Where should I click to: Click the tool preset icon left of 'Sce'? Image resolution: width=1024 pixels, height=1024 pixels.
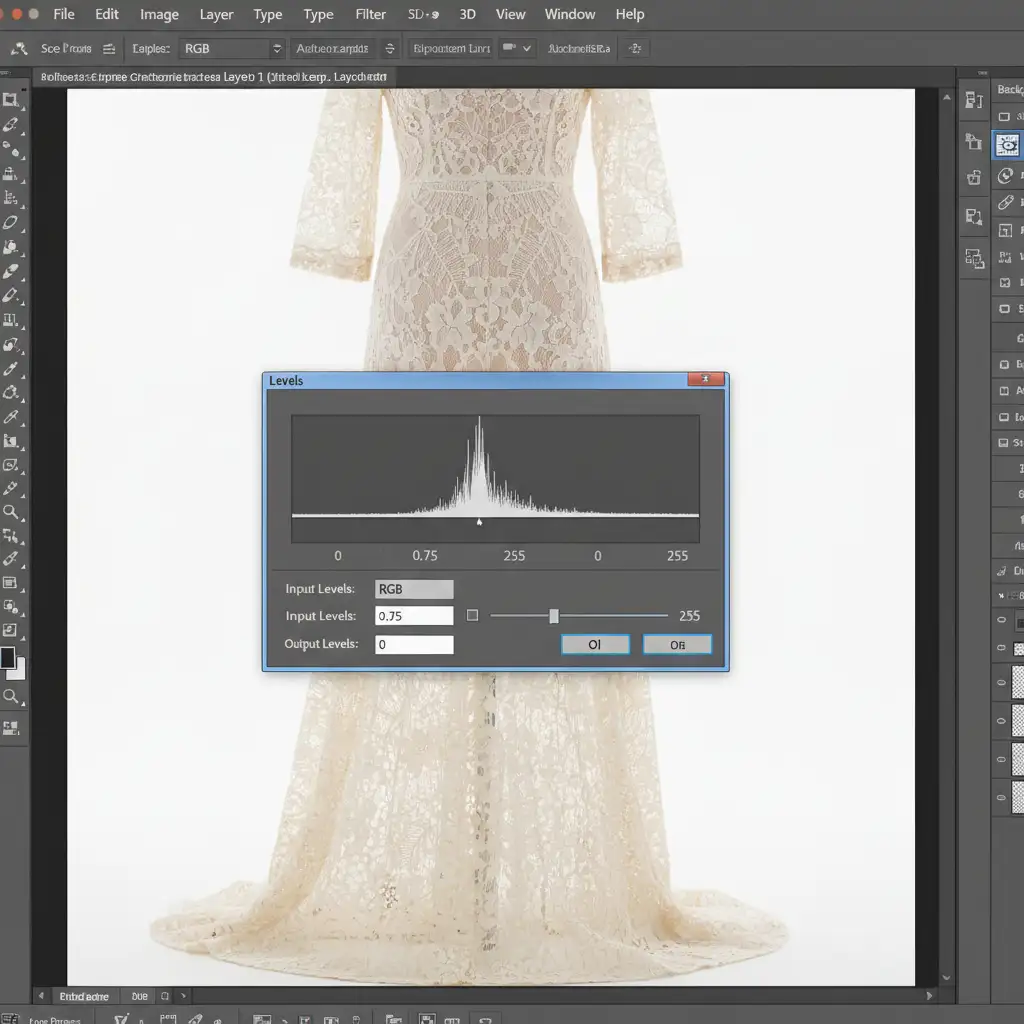click(x=17, y=48)
